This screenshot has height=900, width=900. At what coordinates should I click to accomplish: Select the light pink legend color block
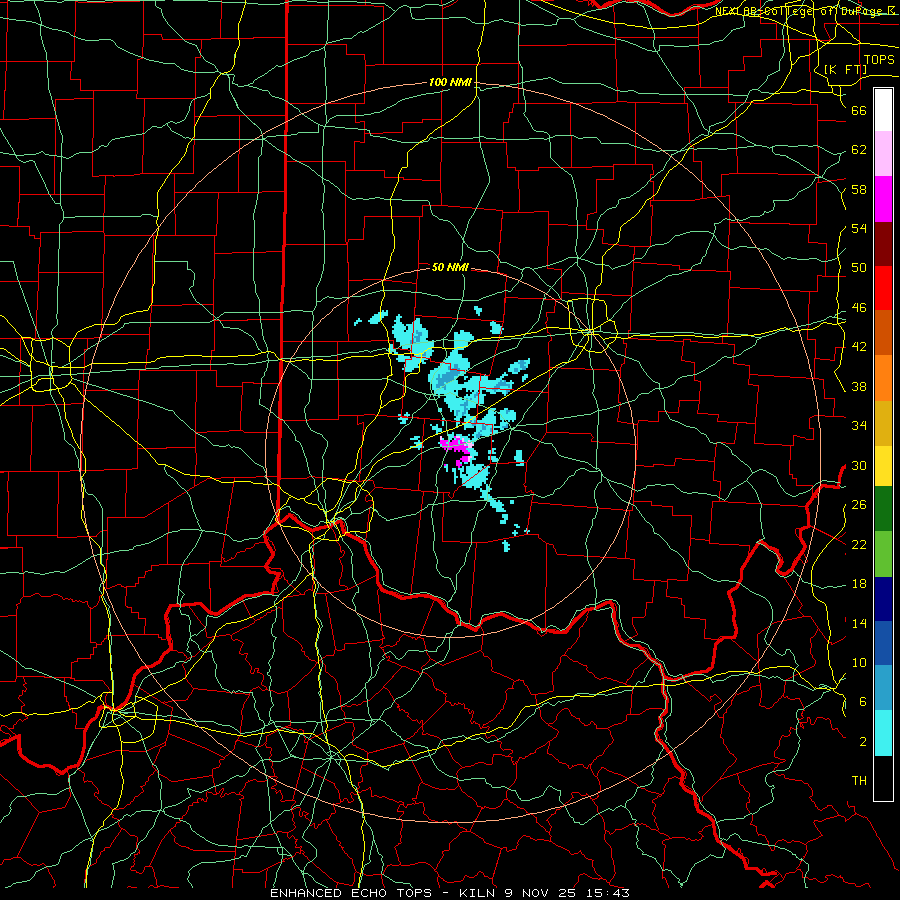[x=883, y=154]
